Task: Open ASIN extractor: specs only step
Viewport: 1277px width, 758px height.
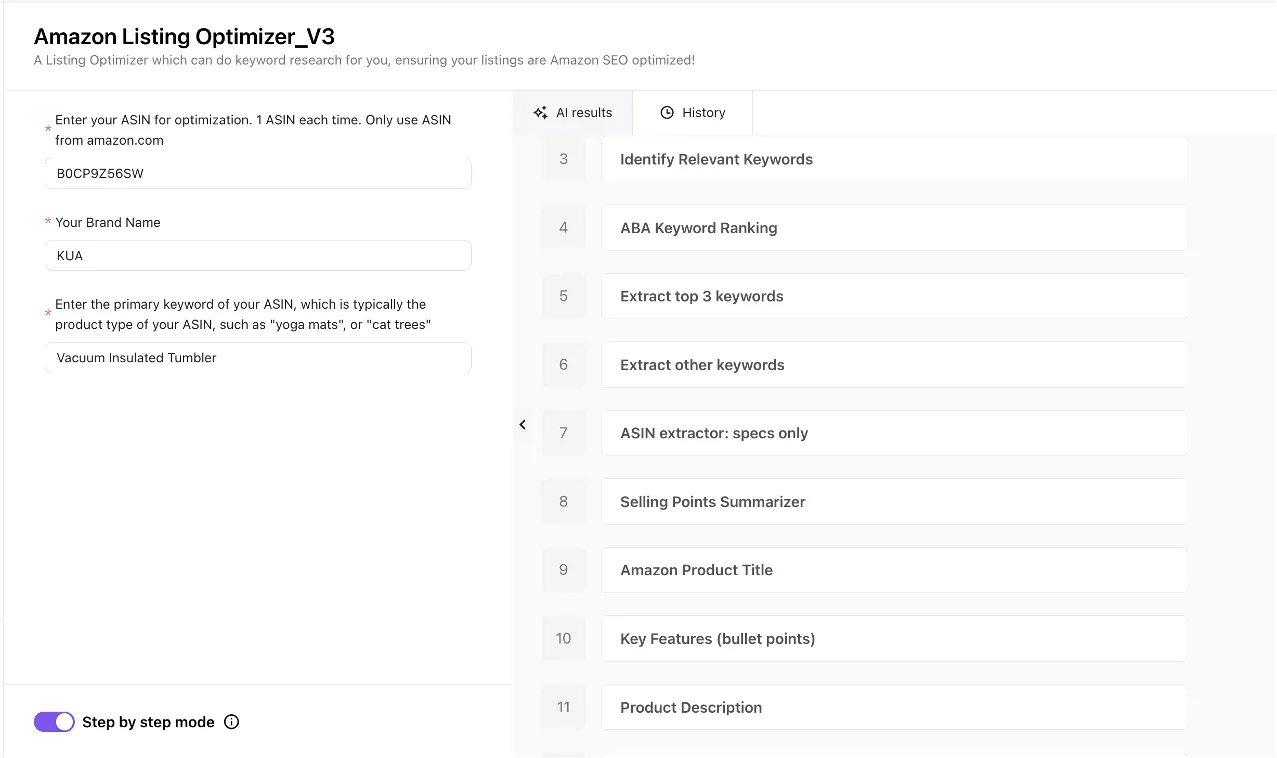Action: tap(893, 433)
